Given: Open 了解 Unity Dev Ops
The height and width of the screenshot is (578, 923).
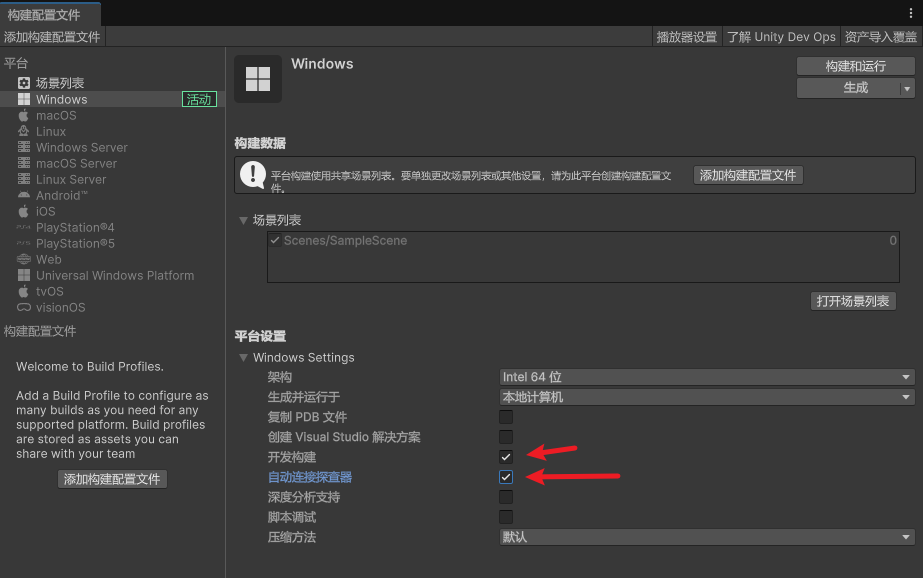Looking at the screenshot, I should [x=781, y=37].
